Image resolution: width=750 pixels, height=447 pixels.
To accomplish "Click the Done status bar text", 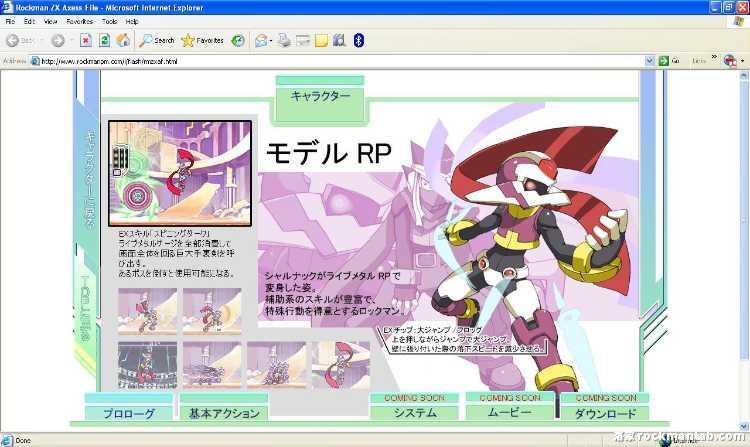I will pyautogui.click(x=23, y=440).
